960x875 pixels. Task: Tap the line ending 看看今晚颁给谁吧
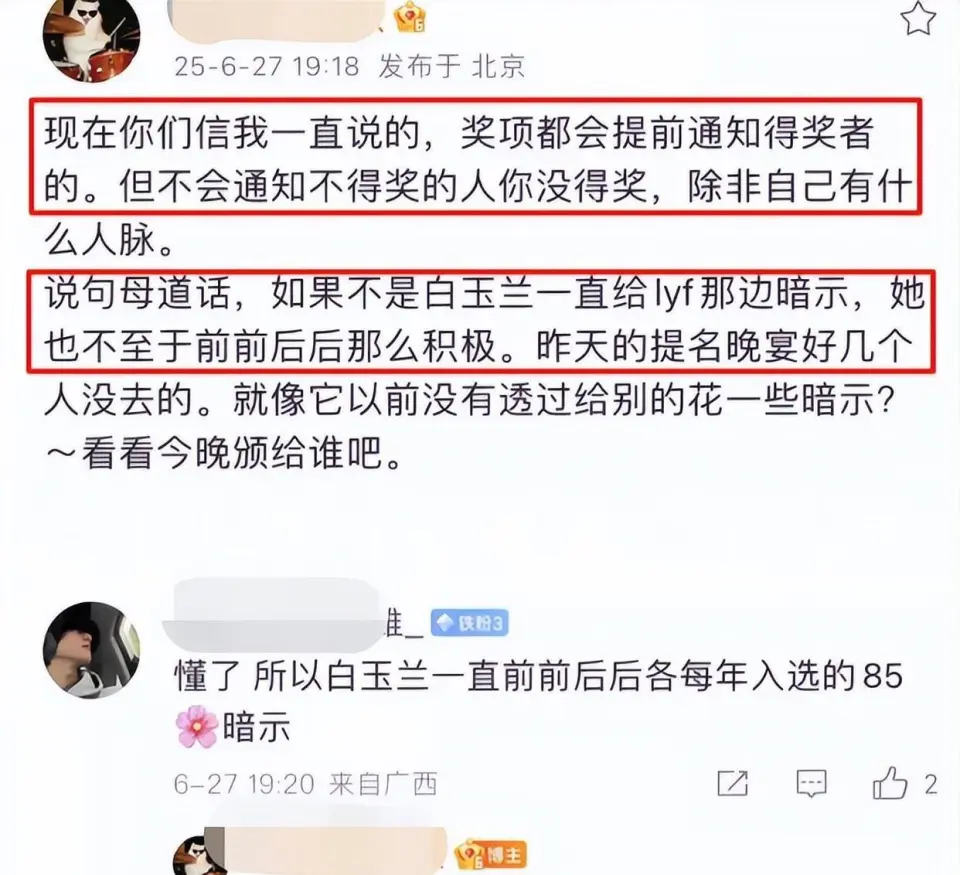(223, 453)
